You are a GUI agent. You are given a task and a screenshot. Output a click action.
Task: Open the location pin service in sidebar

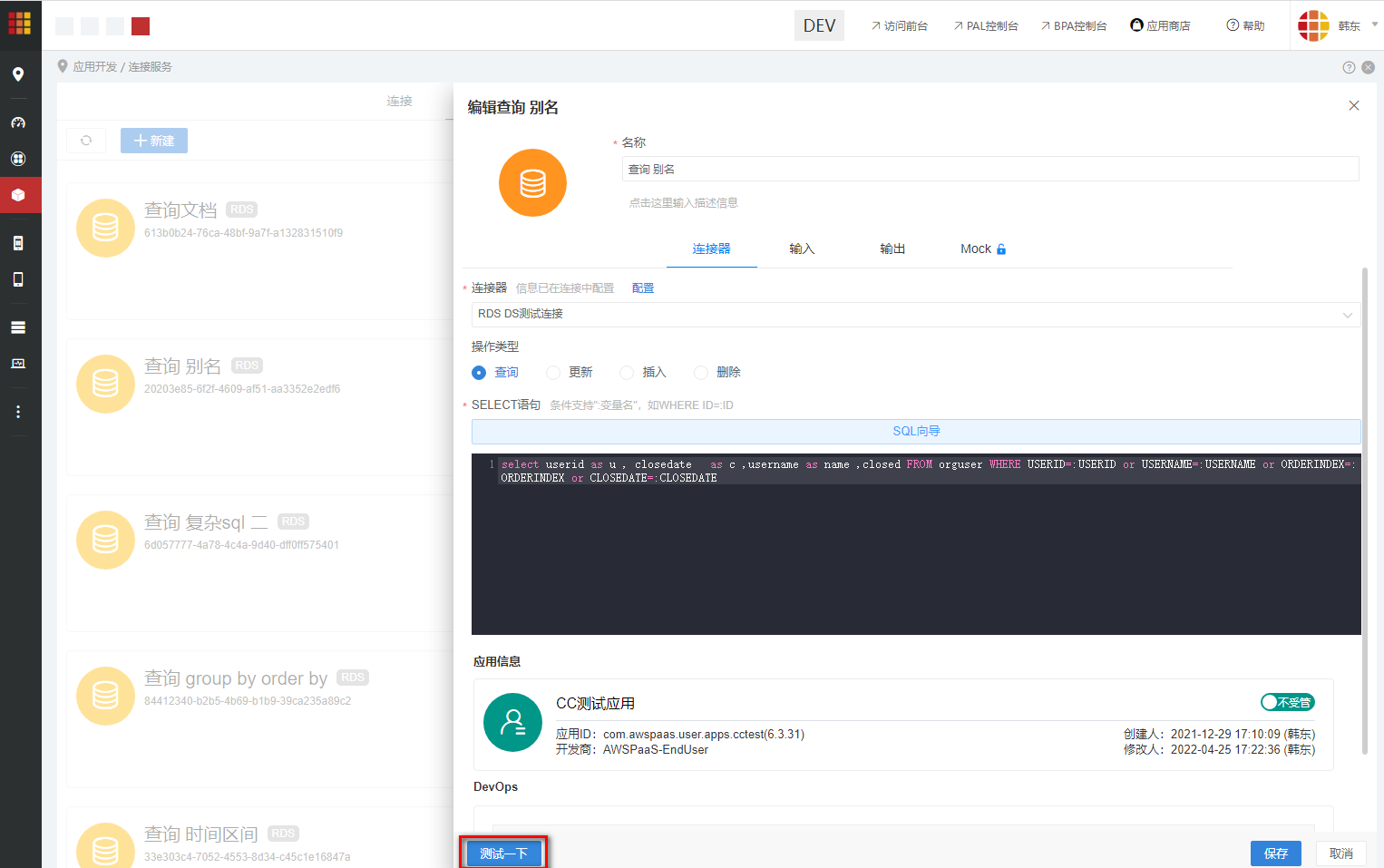pos(20,75)
